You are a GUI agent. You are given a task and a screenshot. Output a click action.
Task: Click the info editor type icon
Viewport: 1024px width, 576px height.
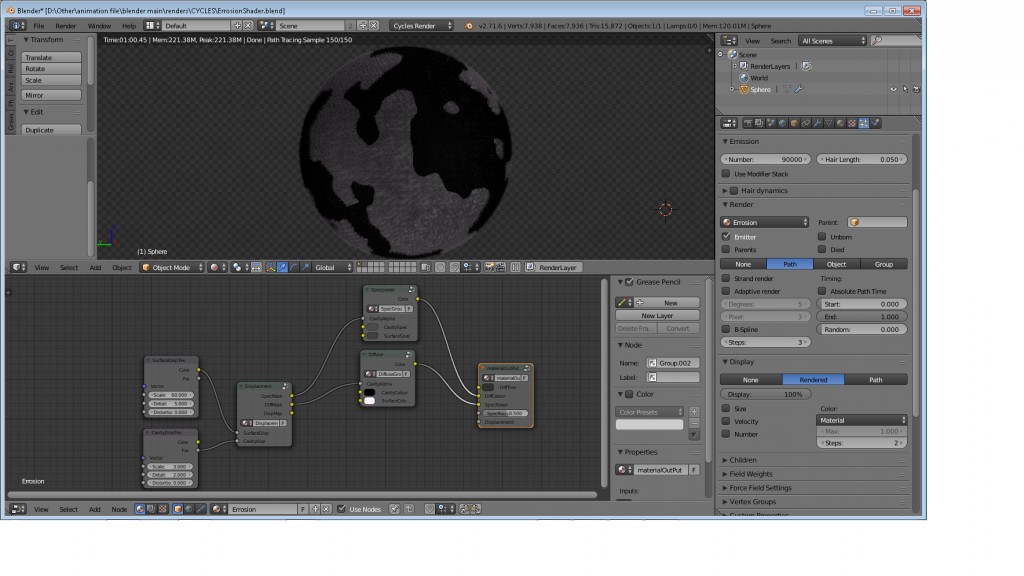14,25
